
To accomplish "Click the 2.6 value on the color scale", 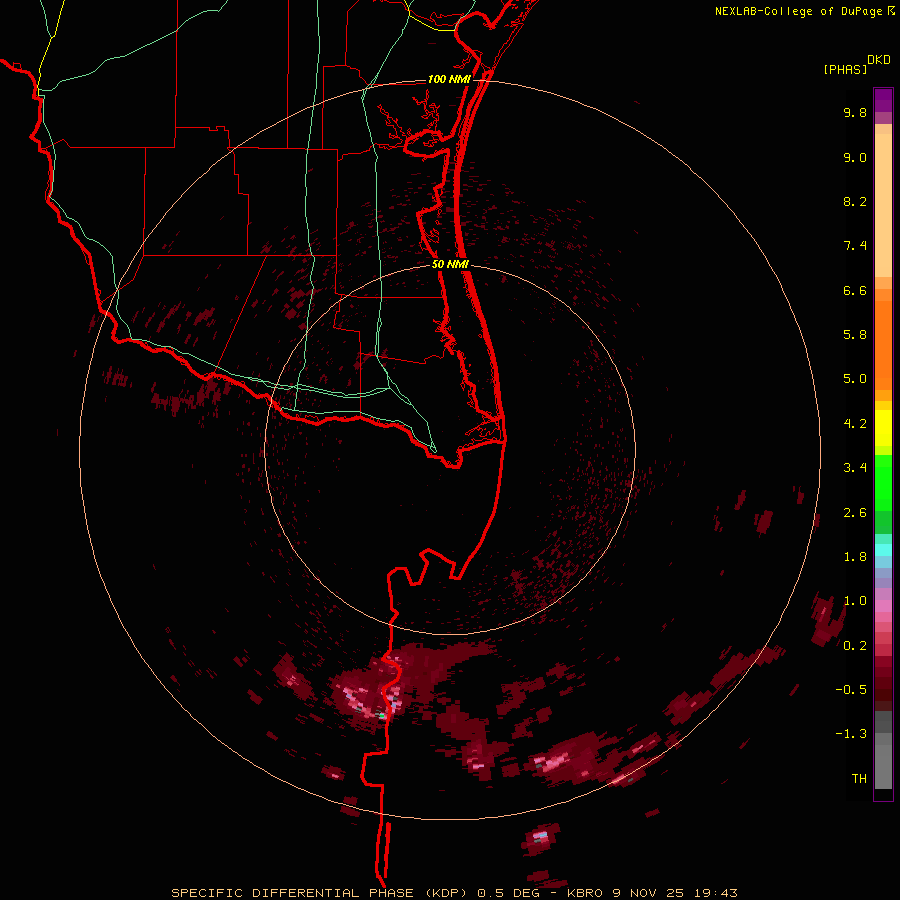I will [x=855, y=513].
